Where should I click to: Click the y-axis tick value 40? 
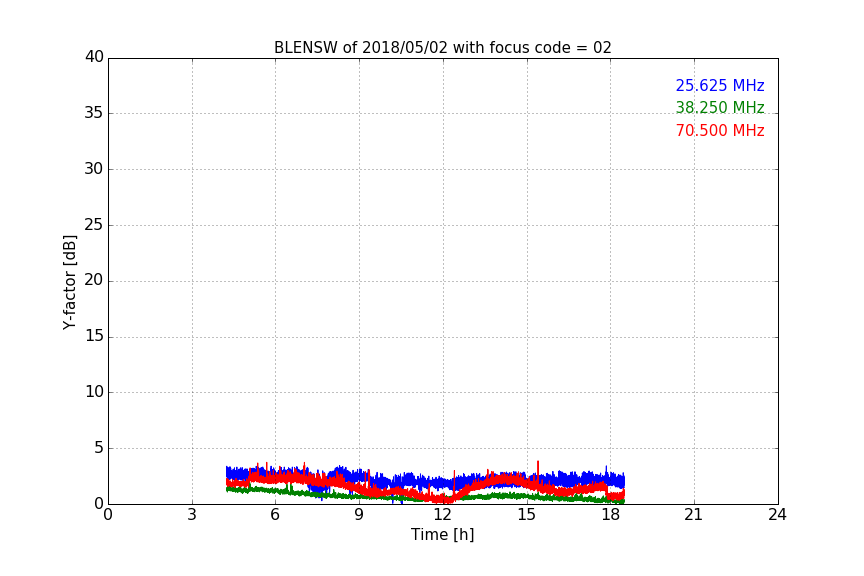pyautogui.click(x=94, y=57)
